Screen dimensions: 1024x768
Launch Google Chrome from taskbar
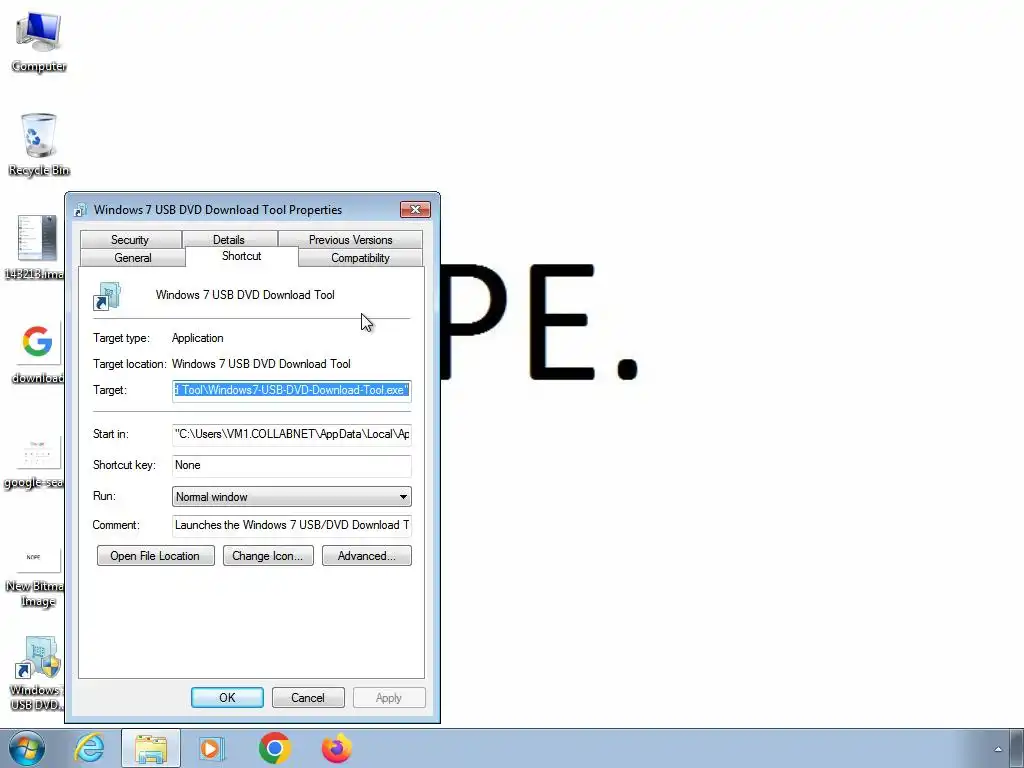(274, 748)
